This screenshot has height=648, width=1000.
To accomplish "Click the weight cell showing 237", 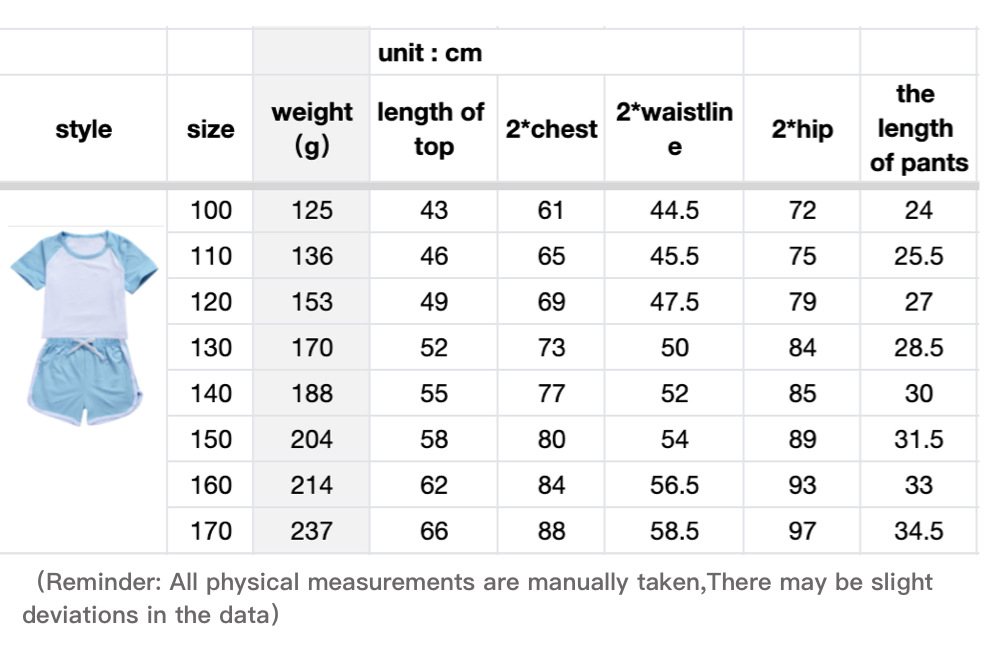I will click(311, 530).
